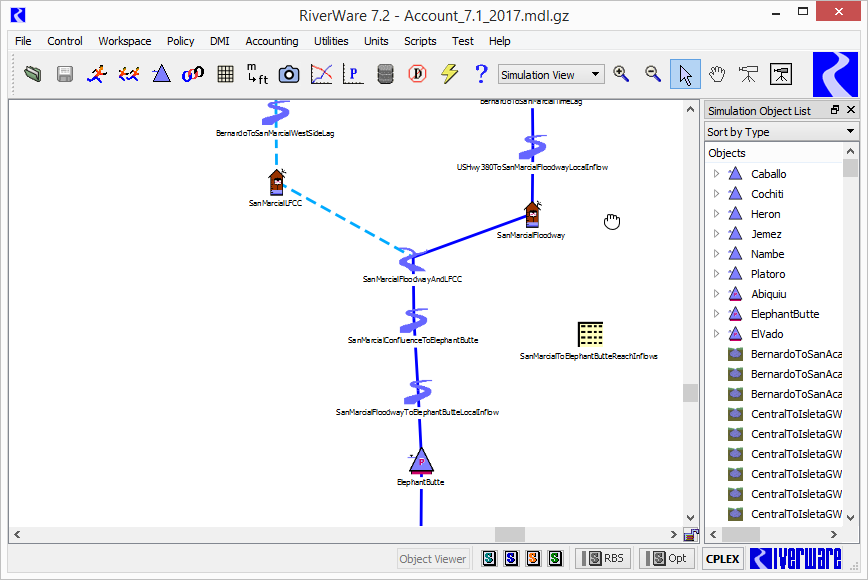Screen dimensions: 868x580
Task: Open the File menu
Action: point(23,41)
